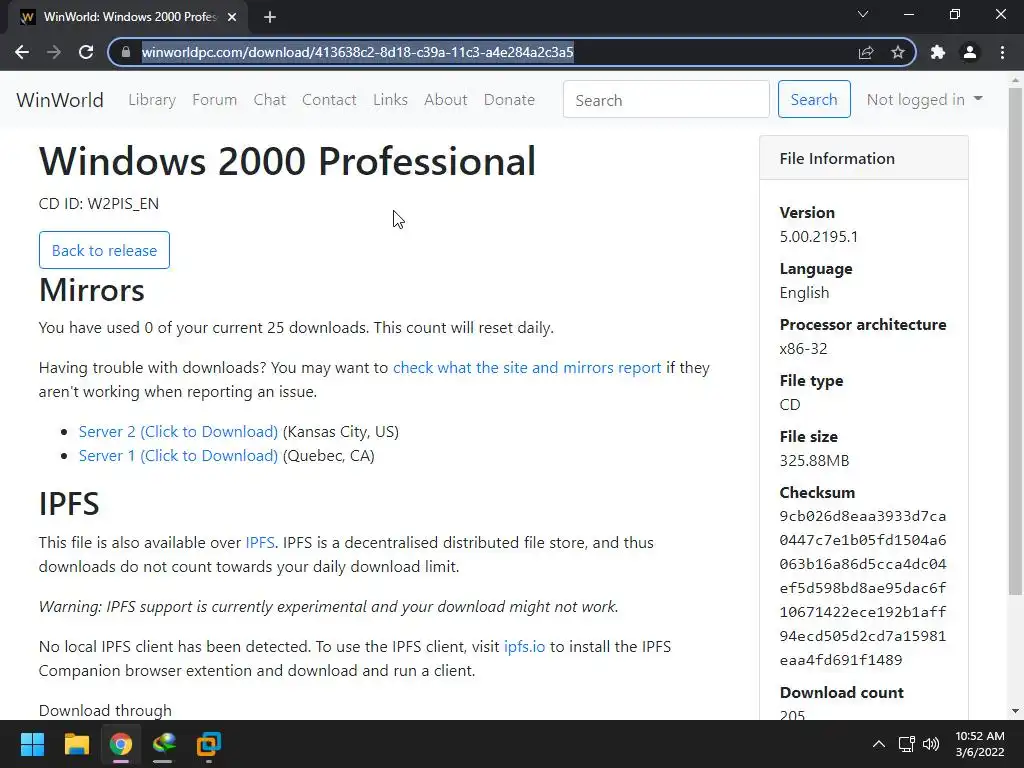Open the extensions puzzle icon
The image size is (1024, 768).
(x=938, y=52)
